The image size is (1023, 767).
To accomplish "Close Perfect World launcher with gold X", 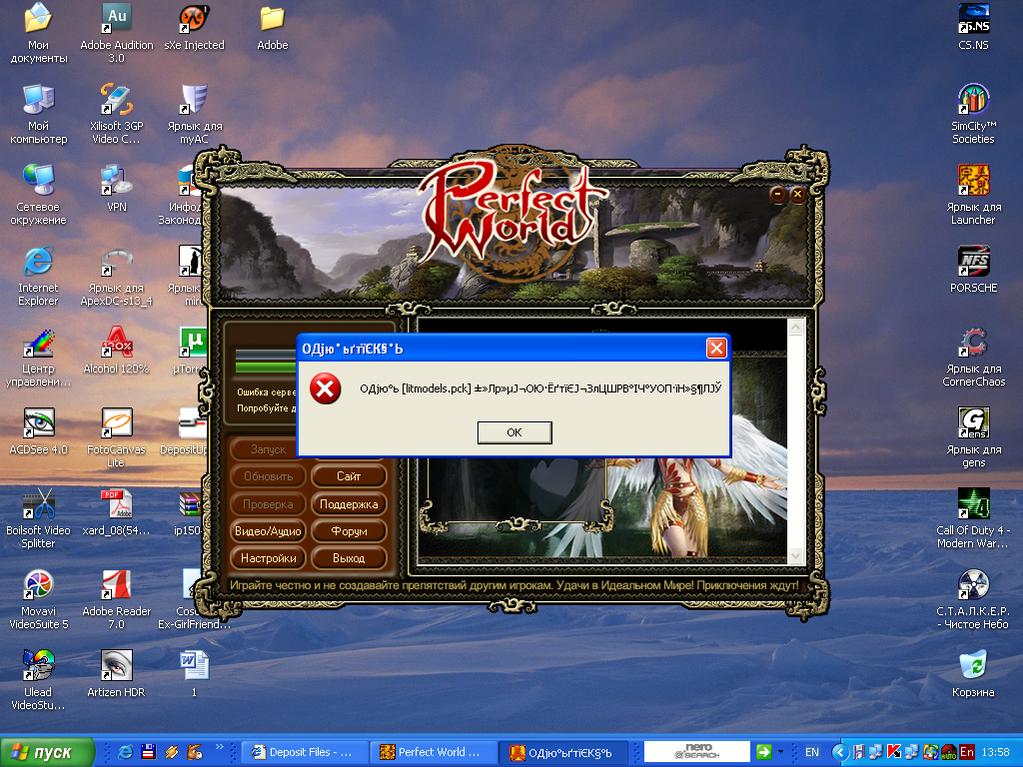I will click(x=797, y=194).
